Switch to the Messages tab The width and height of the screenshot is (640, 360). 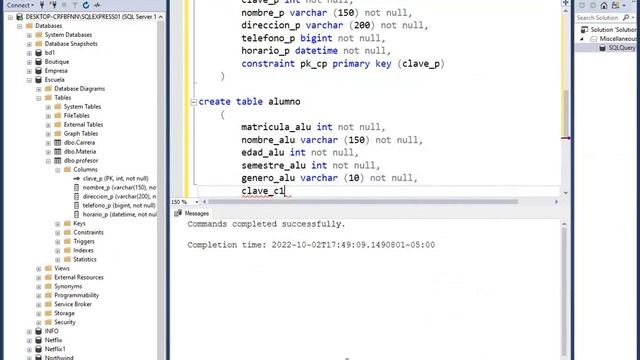pyautogui.click(x=192, y=213)
